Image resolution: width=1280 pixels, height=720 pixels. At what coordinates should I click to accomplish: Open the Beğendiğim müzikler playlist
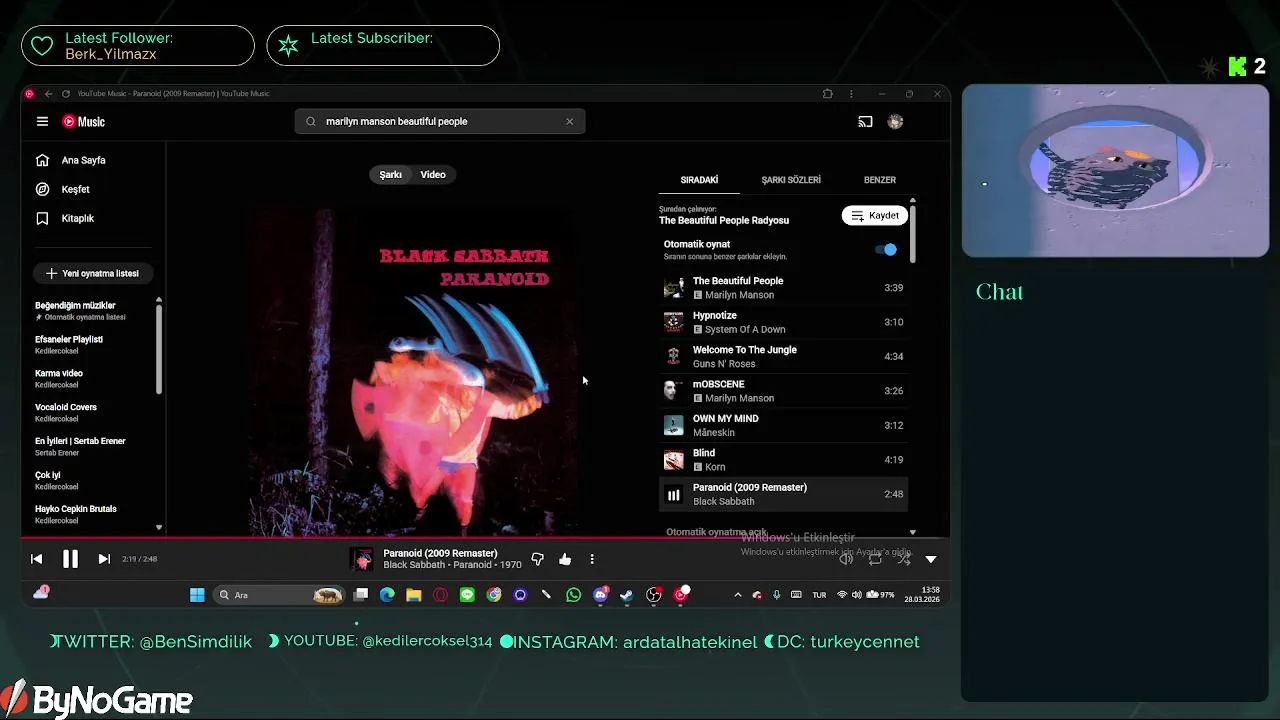pos(92,311)
